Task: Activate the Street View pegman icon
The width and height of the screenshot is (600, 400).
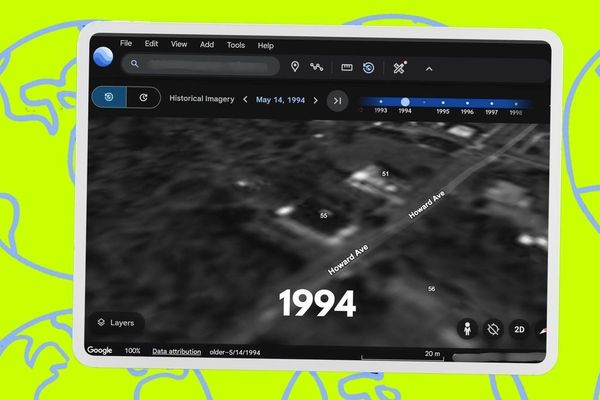Action: (467, 328)
